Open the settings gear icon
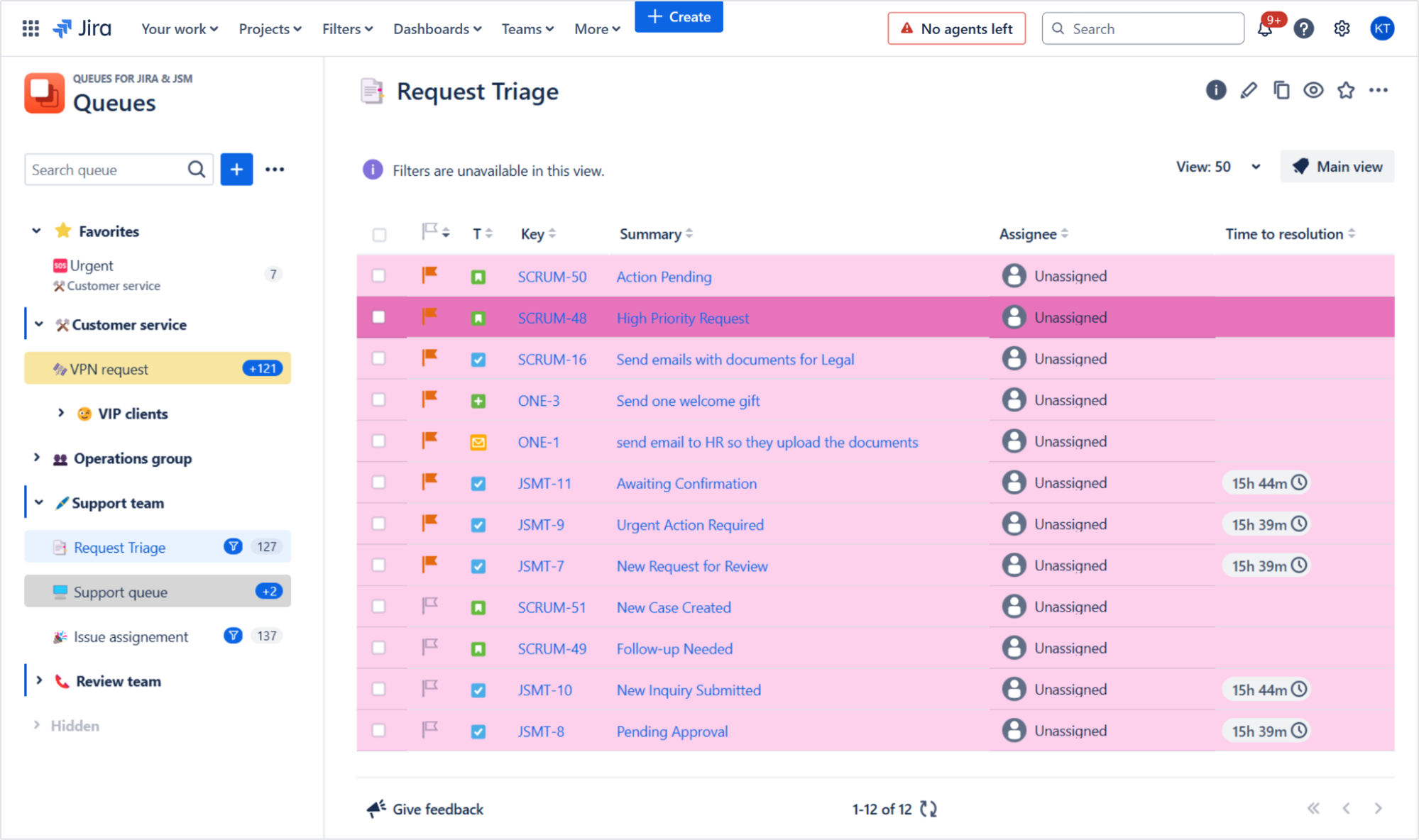1419x840 pixels. 1341,28
